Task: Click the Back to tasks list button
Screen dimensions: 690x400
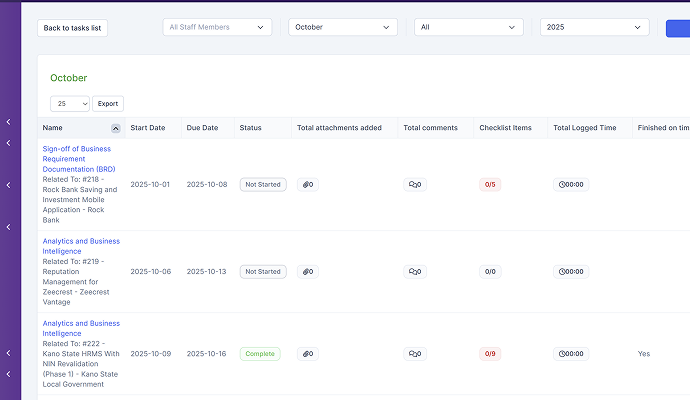Action: pos(72,28)
